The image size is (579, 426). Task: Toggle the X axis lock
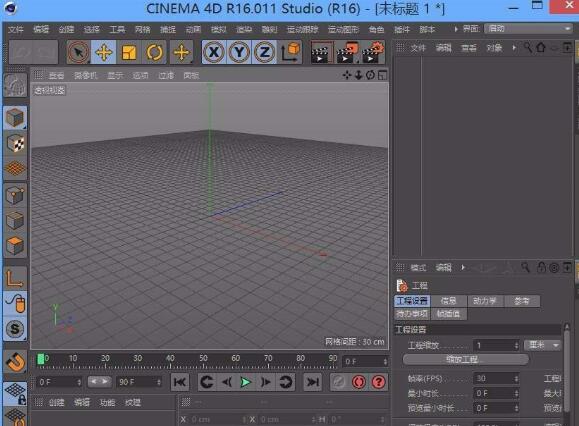coord(214,52)
